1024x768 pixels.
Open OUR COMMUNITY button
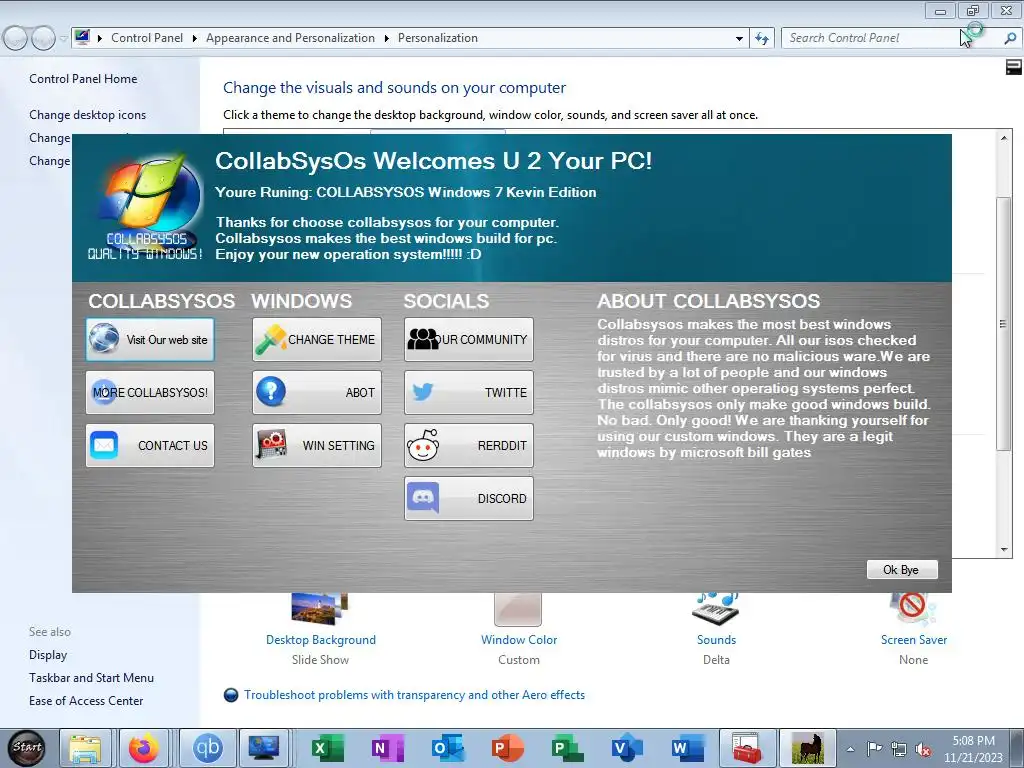469,340
